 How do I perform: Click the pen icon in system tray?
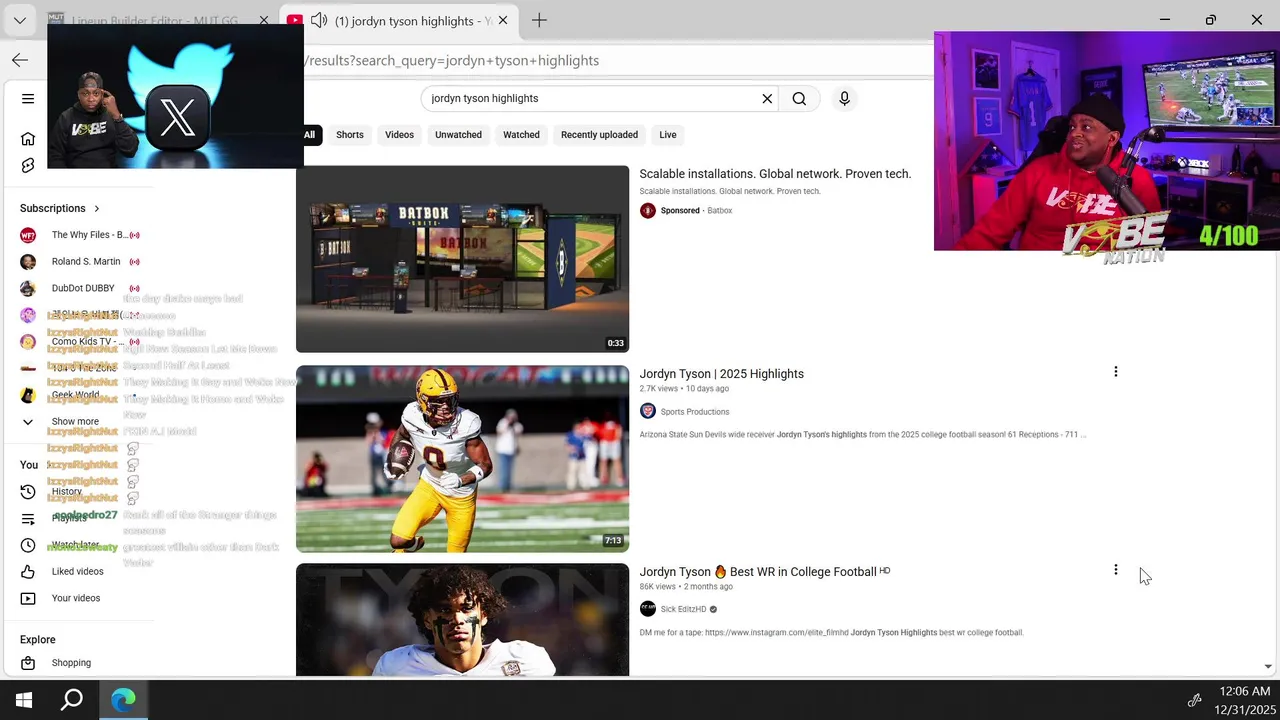click(x=1194, y=700)
